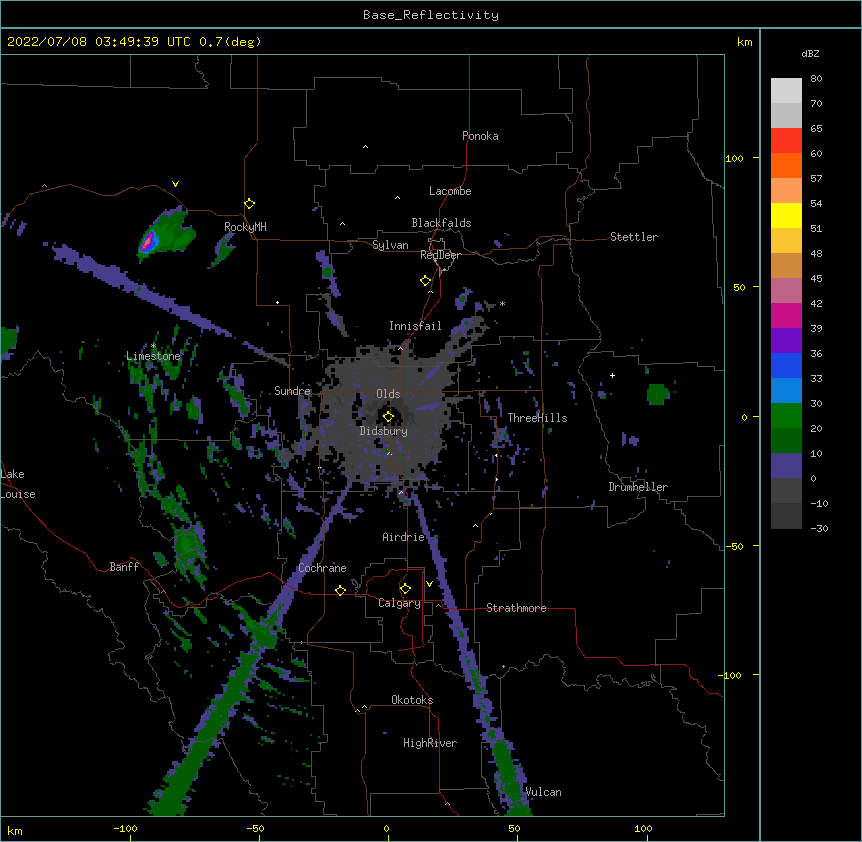This screenshot has width=862, height=842.
Task: Pick the red 60-65 dBZ legend swatch
Action: (x=786, y=141)
